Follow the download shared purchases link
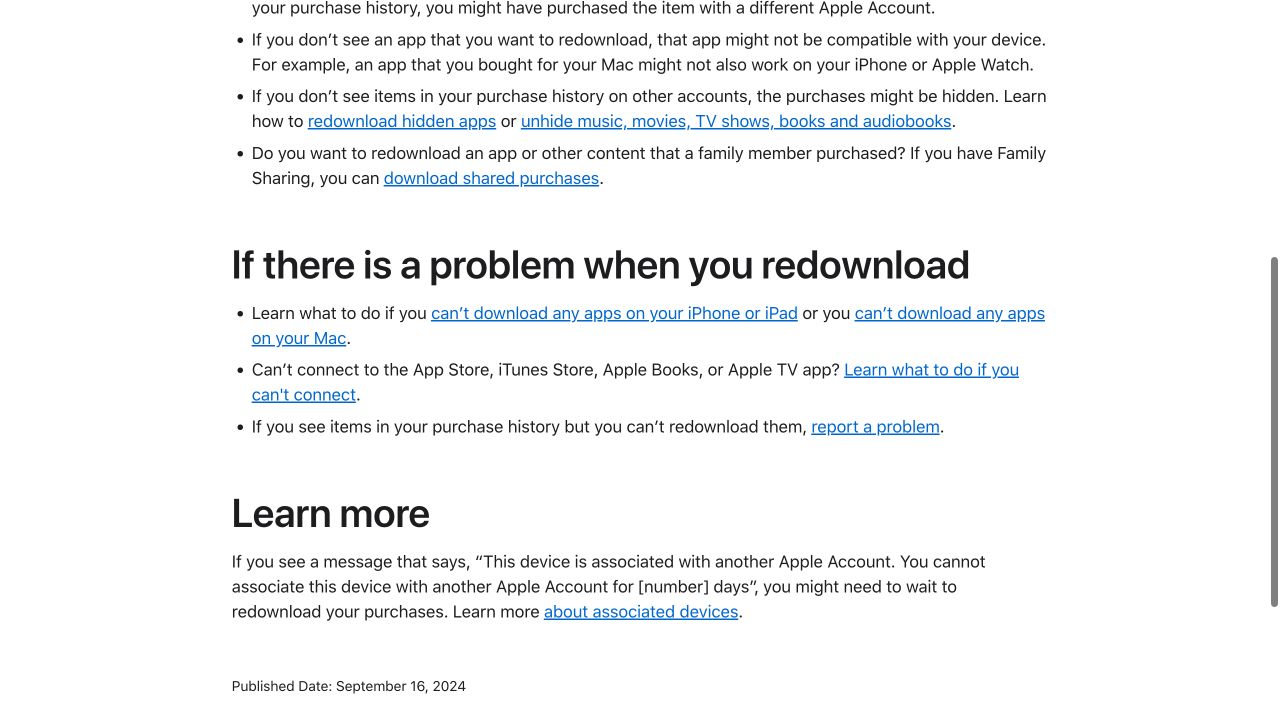The height and width of the screenshot is (720, 1280). [491, 178]
